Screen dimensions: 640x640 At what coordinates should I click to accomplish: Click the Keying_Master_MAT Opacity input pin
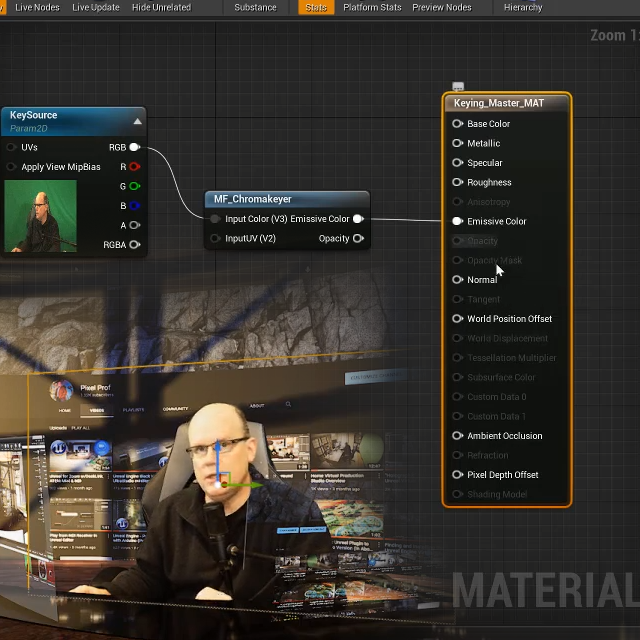tap(458, 241)
